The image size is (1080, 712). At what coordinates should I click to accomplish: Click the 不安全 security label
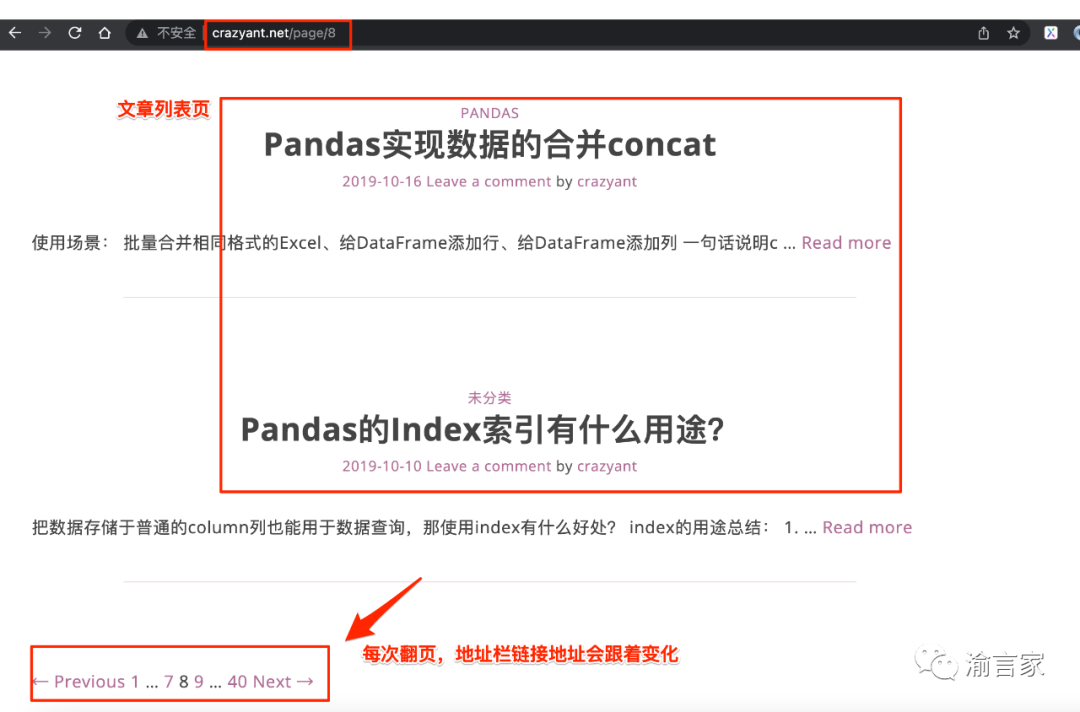coord(176,33)
